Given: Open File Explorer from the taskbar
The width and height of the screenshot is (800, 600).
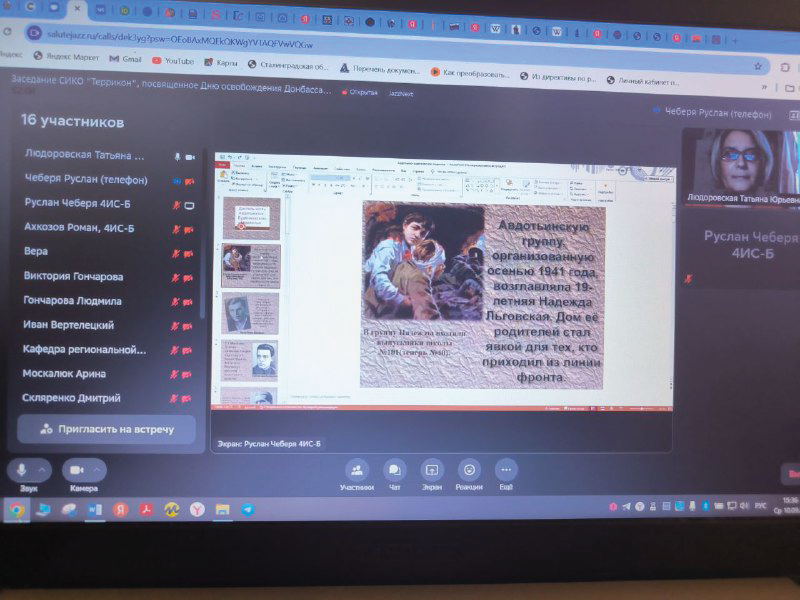Looking at the screenshot, I should coord(222,509).
